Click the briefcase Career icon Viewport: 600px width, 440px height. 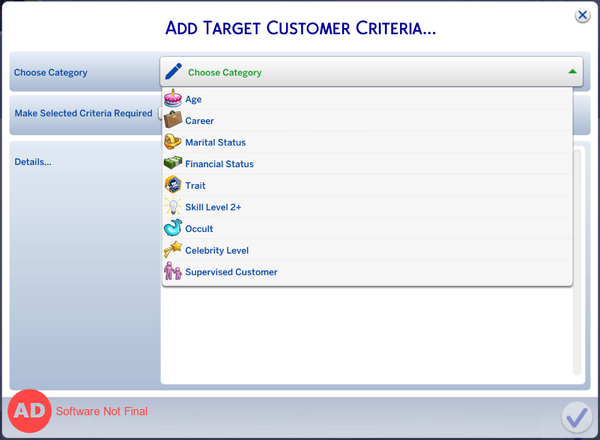pyautogui.click(x=173, y=121)
